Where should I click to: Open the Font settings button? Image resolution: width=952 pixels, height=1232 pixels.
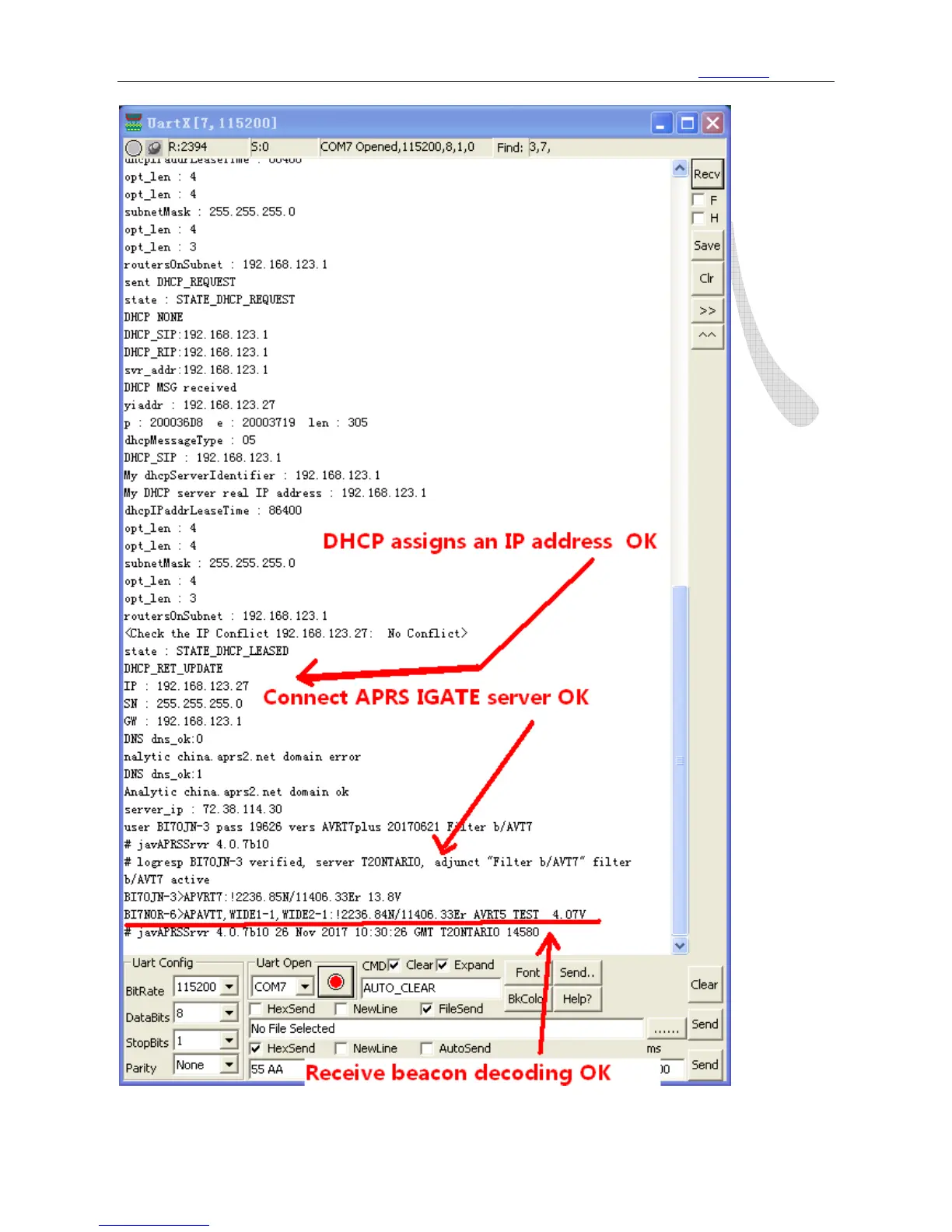point(527,972)
